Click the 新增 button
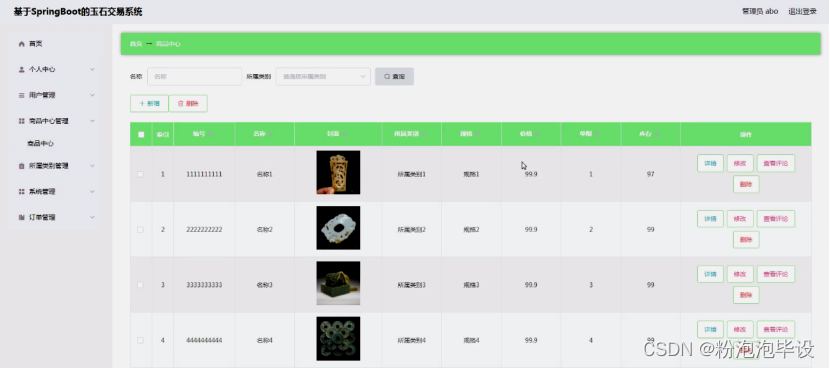Screen dimensions: 830x368 (149, 104)
